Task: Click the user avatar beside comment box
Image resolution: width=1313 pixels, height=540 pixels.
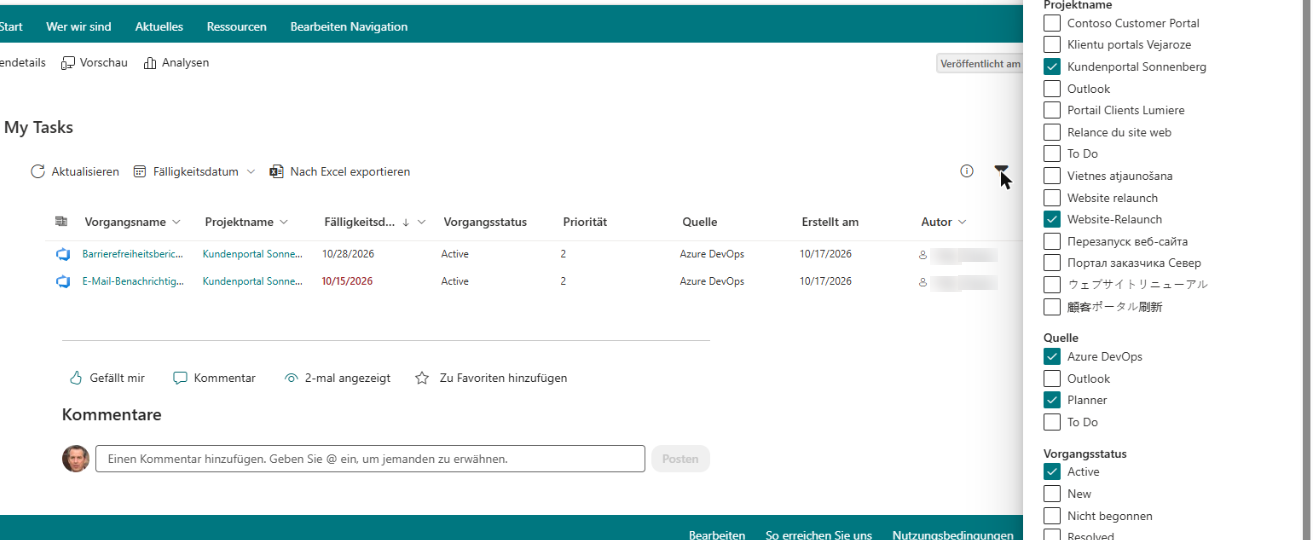Action: tap(75, 459)
